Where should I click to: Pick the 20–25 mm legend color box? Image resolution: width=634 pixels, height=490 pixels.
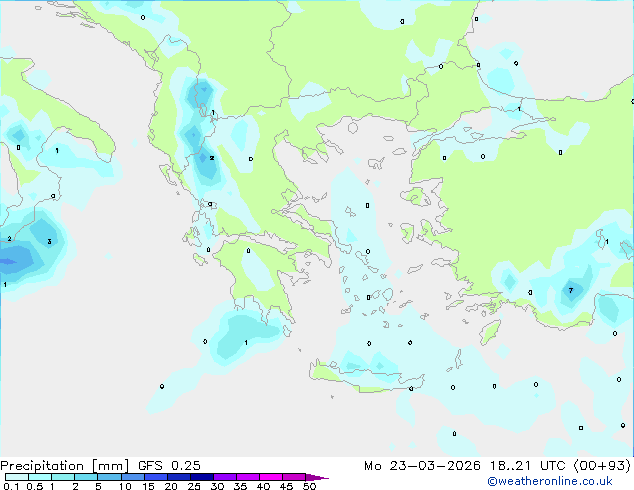[179, 477]
